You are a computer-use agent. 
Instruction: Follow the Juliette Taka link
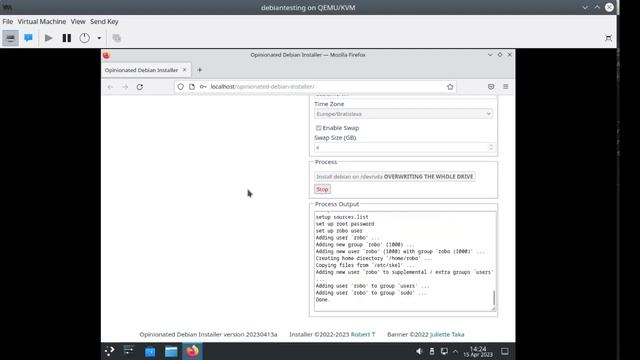point(447,334)
